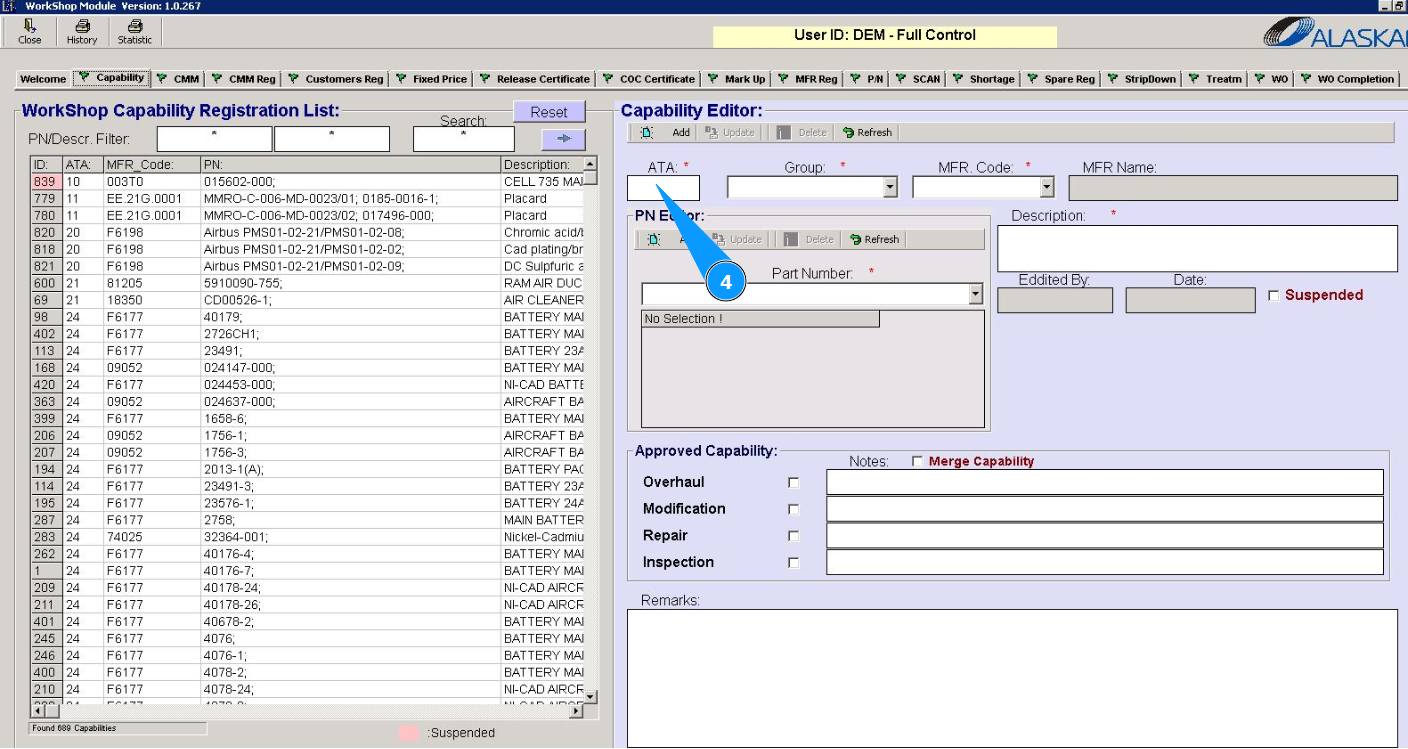This screenshot has height=749, width=1408.
Task: Click Refresh in the Capability Editor toolbar
Action: point(867,133)
